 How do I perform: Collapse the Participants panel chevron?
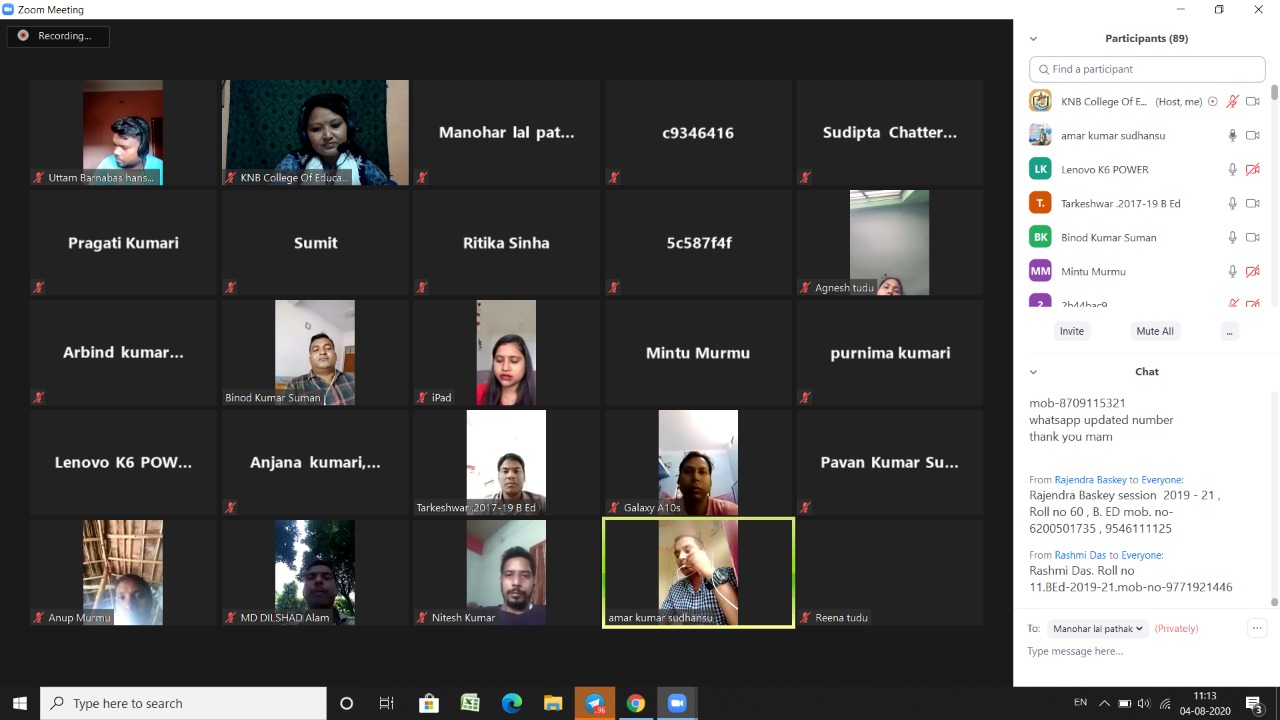point(1033,39)
